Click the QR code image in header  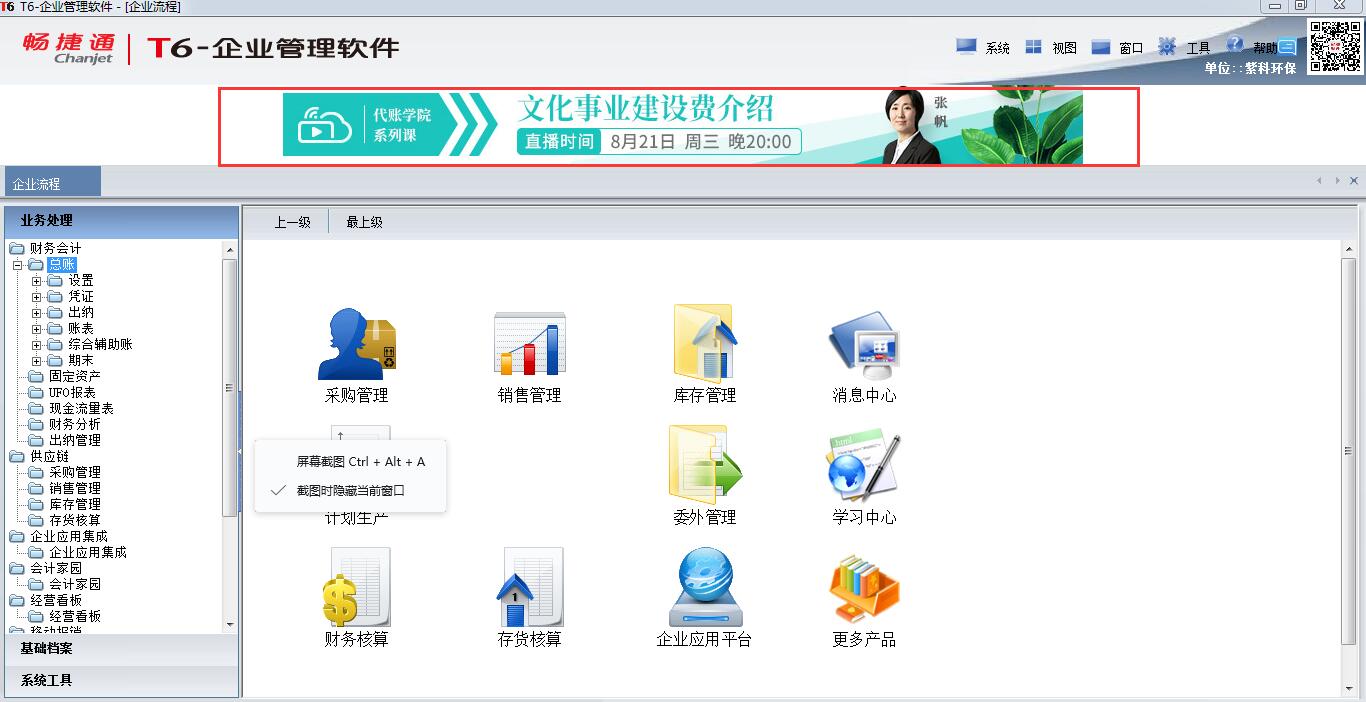click(x=1335, y=46)
